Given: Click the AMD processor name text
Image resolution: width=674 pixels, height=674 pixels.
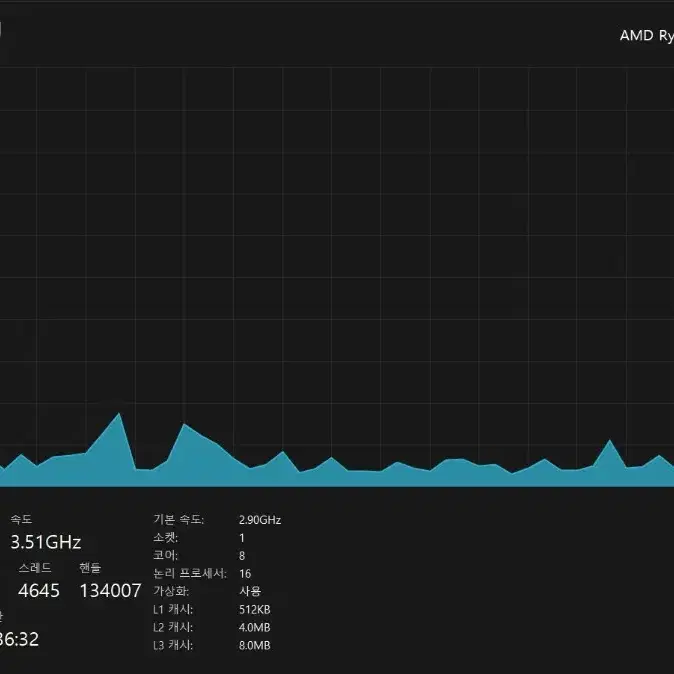Looking at the screenshot, I should pos(646,36).
